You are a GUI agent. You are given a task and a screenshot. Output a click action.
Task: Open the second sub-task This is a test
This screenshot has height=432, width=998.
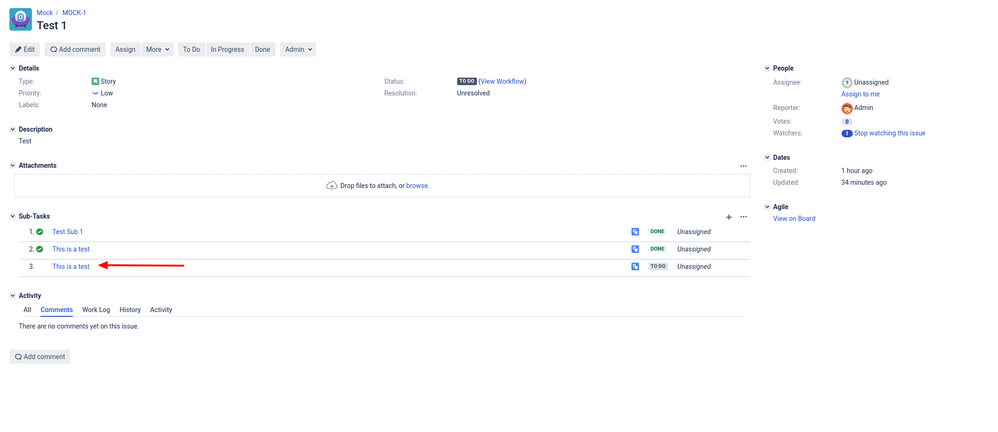(71, 249)
